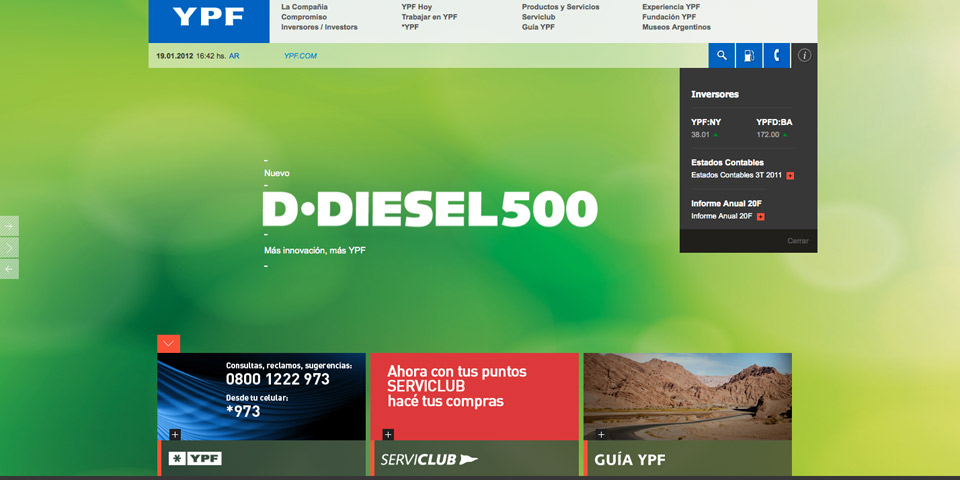Screen dimensions: 960x480
Task: Click the Más innovación, más YPF tagline
Action: coord(315,250)
